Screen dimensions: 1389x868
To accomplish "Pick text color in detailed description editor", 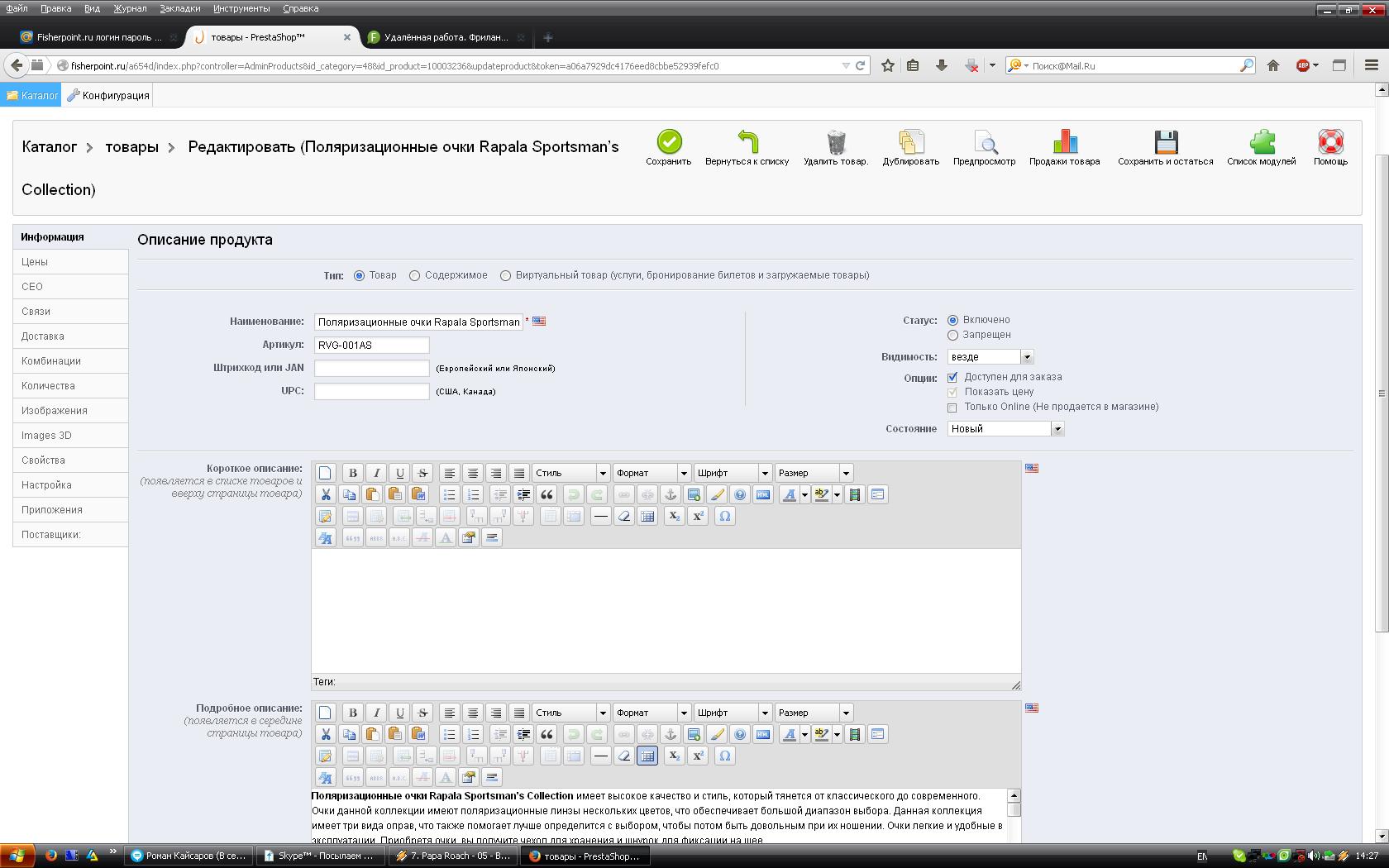I will click(x=790, y=734).
